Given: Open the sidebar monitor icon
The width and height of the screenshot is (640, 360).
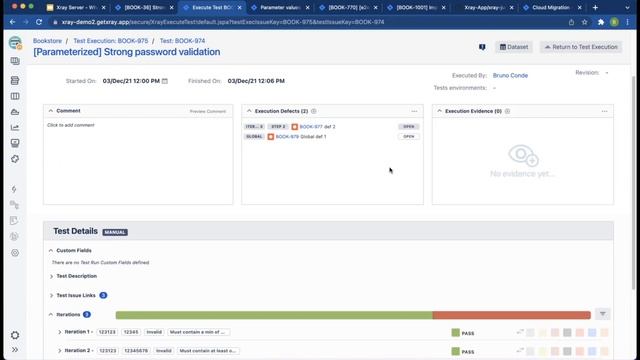Looking at the screenshot, I should click(x=15, y=143).
